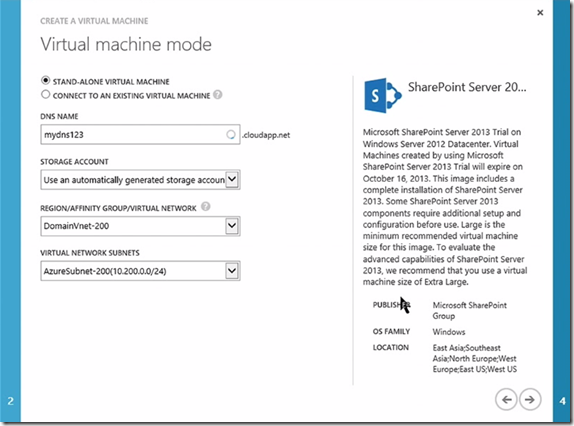Click the DNS name validation spinner icon
Viewport: 574px width, 426px height.
point(231,135)
